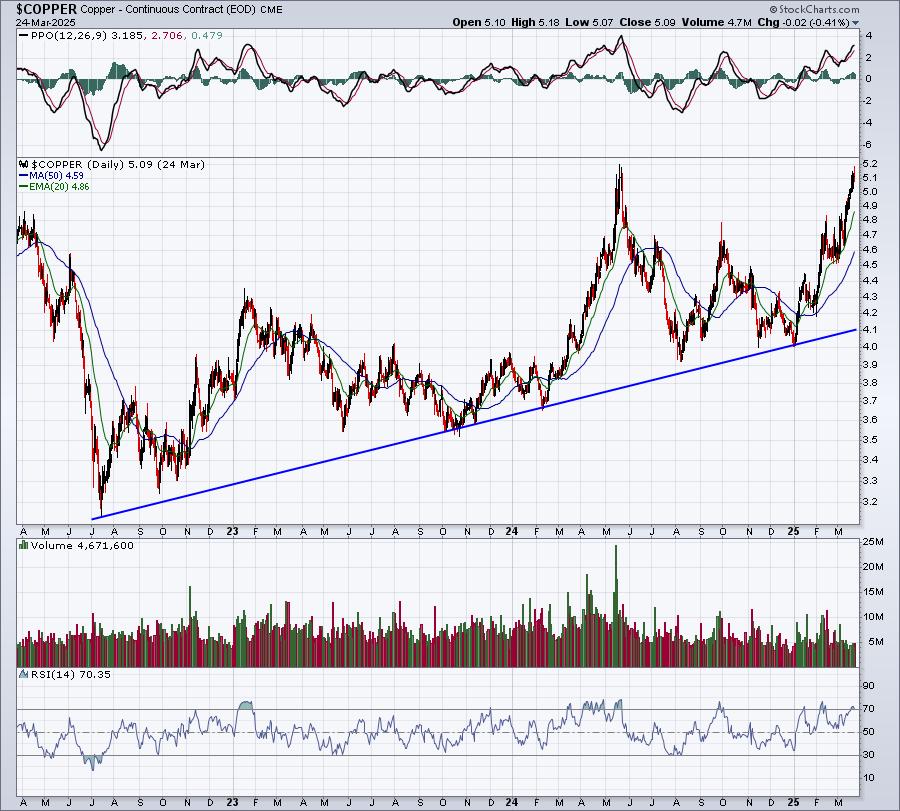
Task: Click the Volume bars icon in legend
Action: [x=24, y=545]
